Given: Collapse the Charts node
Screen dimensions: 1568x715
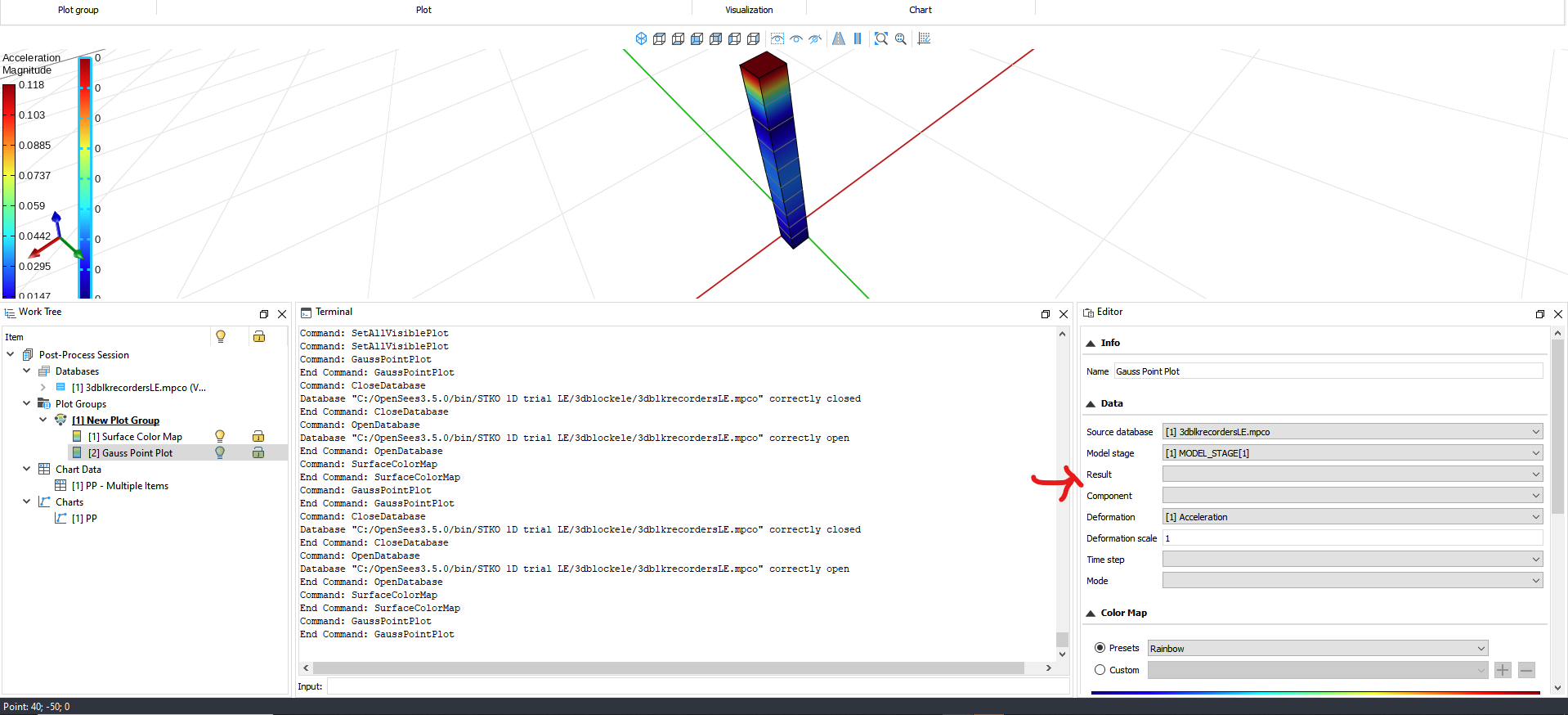Looking at the screenshot, I should tap(26, 501).
